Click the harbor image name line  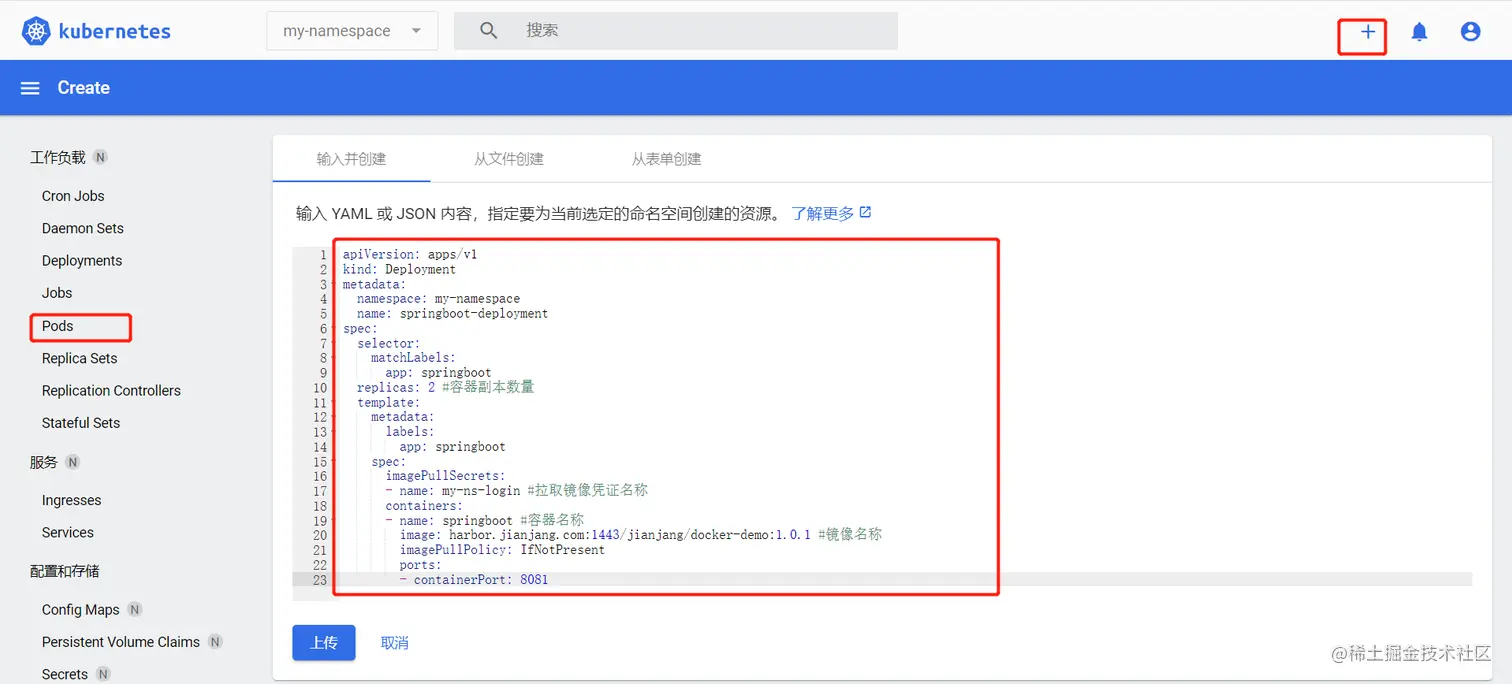[x=641, y=535]
